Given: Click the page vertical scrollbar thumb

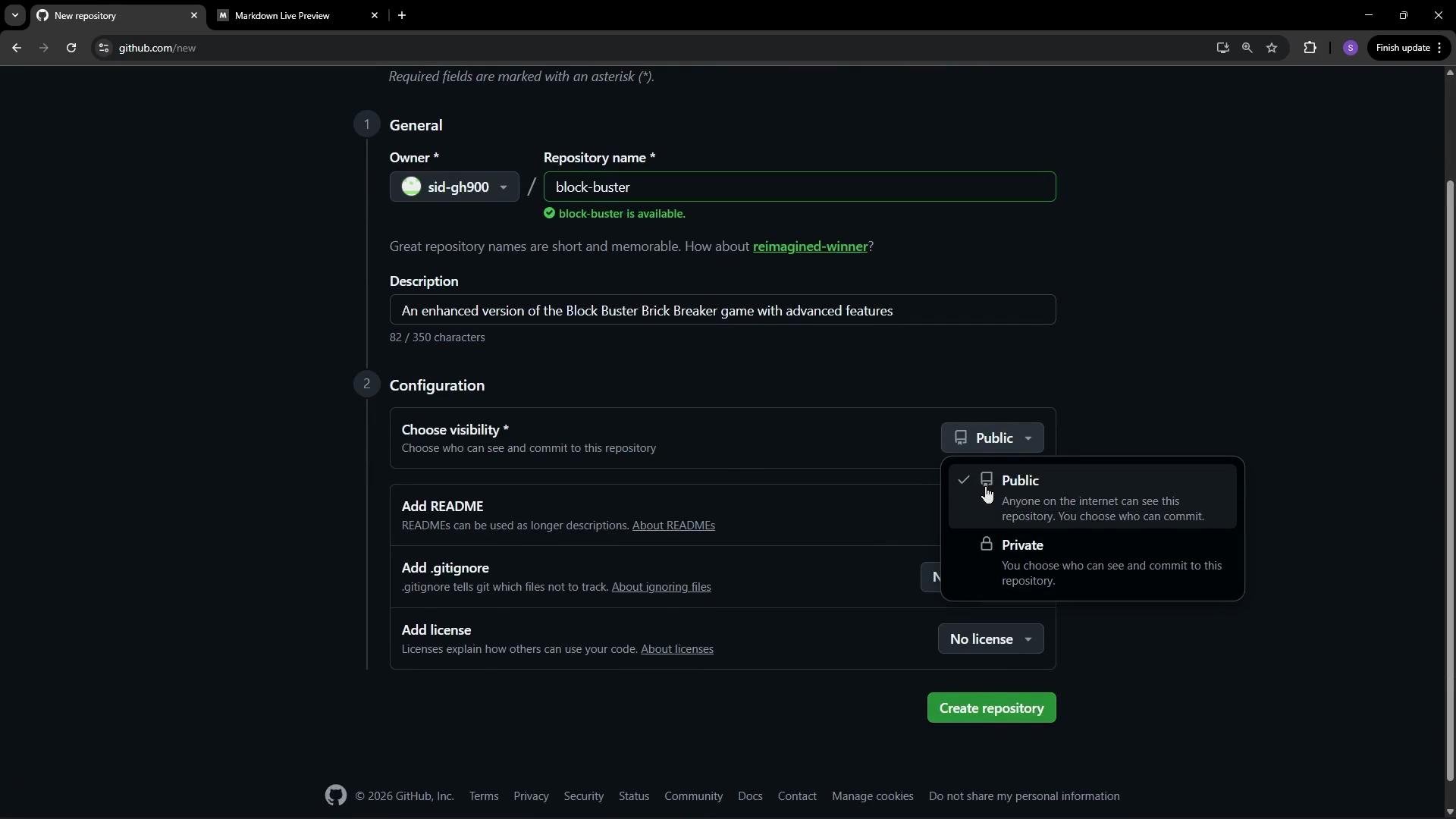Looking at the screenshot, I should tap(1450, 481).
